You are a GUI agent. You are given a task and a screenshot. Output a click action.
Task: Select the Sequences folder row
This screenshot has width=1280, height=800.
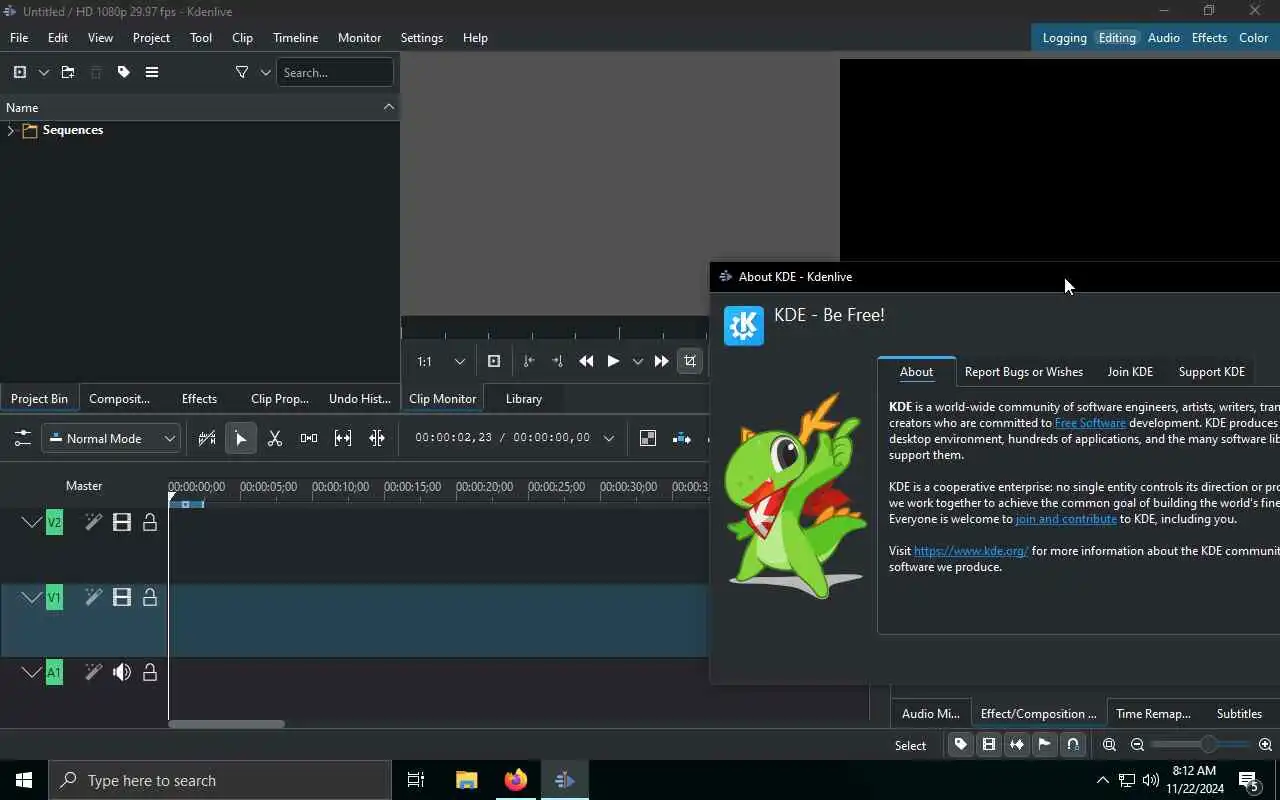(200, 130)
